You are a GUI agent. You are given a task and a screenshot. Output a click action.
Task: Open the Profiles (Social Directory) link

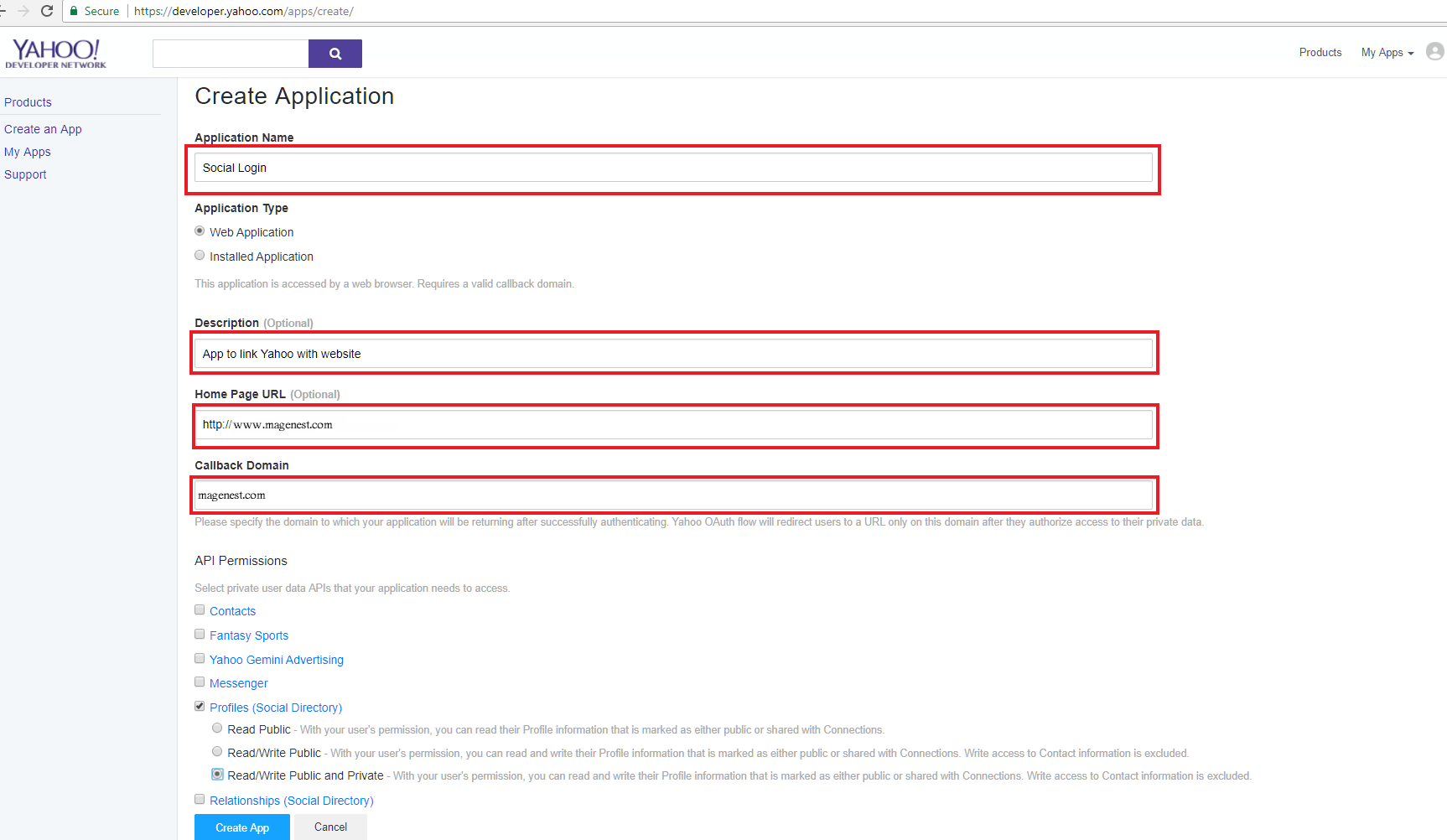276,708
